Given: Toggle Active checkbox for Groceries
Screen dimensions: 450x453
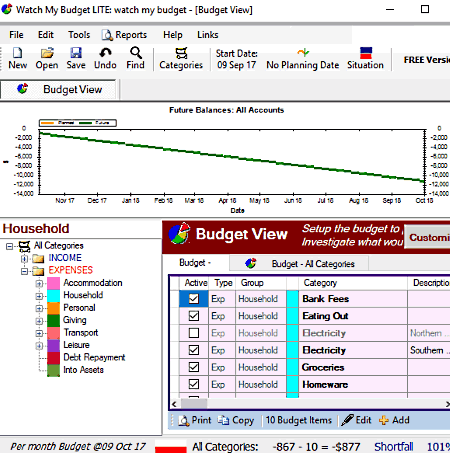Looking at the screenshot, I should tap(194, 367).
